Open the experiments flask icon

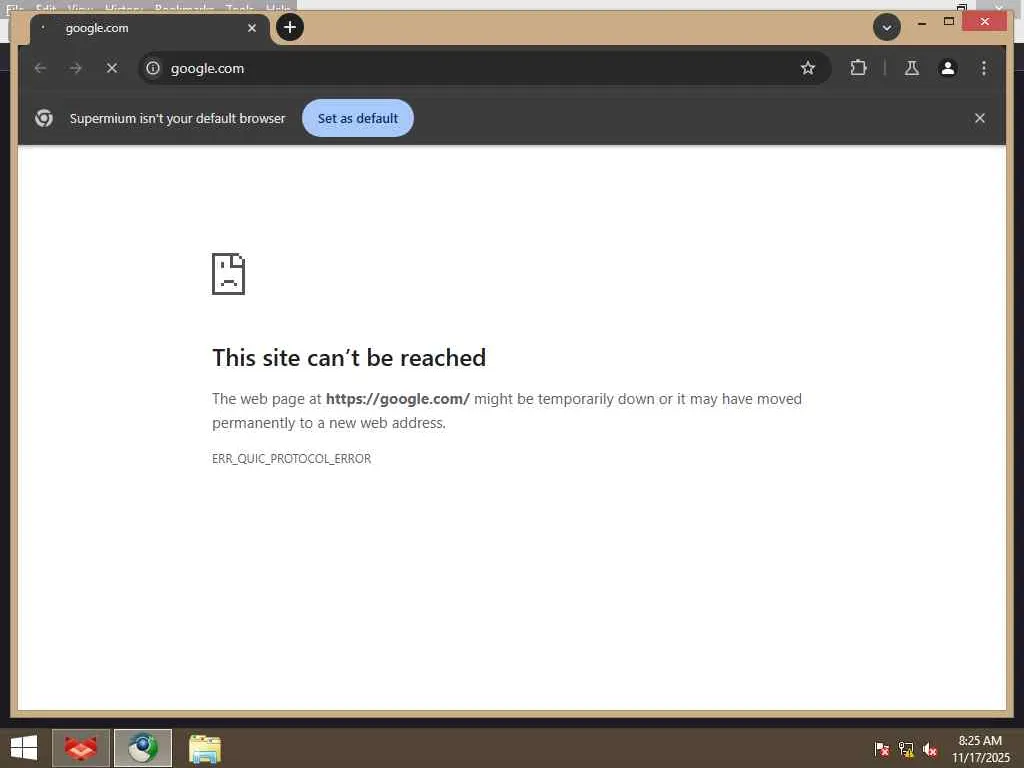(x=912, y=68)
